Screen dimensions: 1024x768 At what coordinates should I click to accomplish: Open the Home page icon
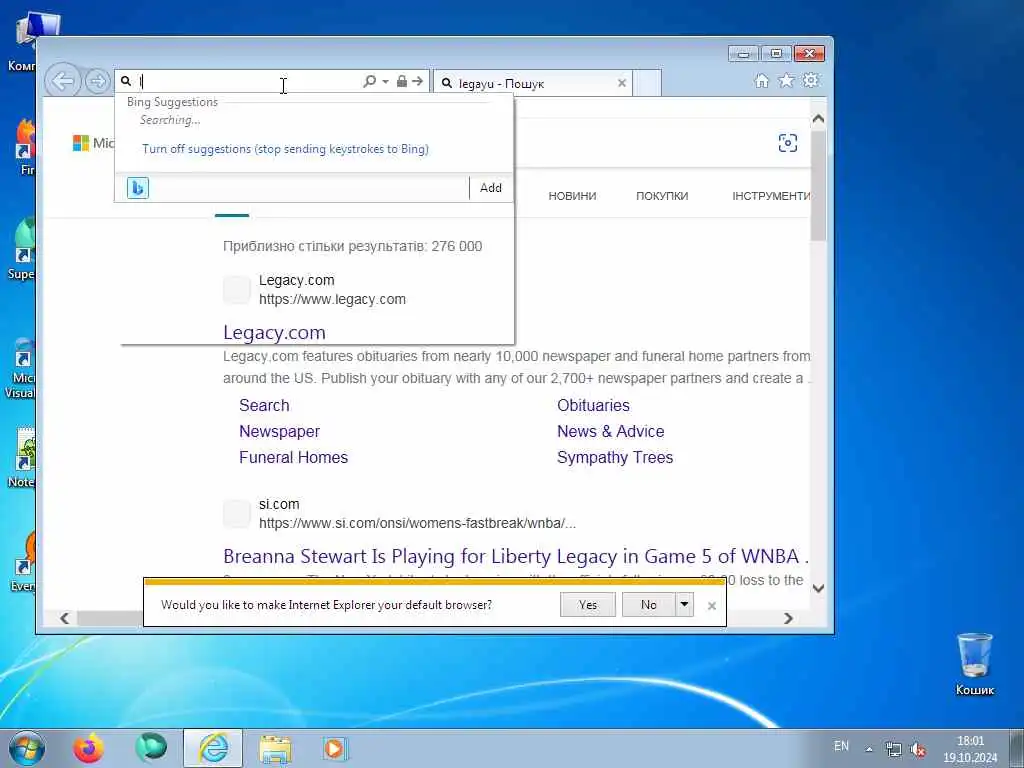[x=761, y=80]
